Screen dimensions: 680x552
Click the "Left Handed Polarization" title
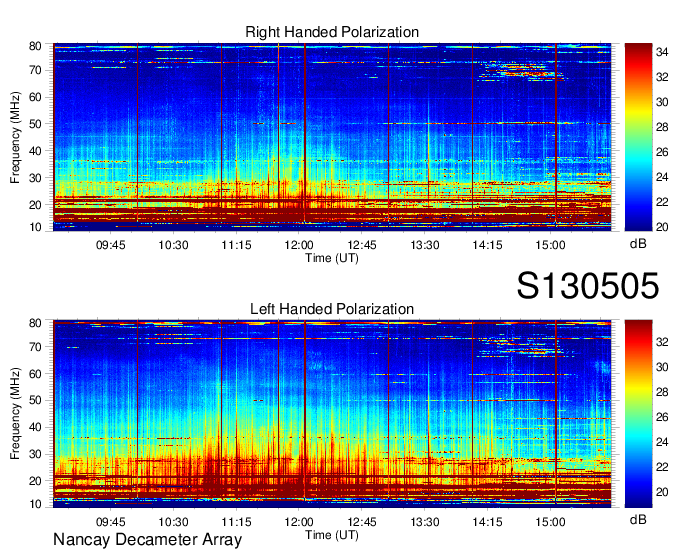point(332,309)
